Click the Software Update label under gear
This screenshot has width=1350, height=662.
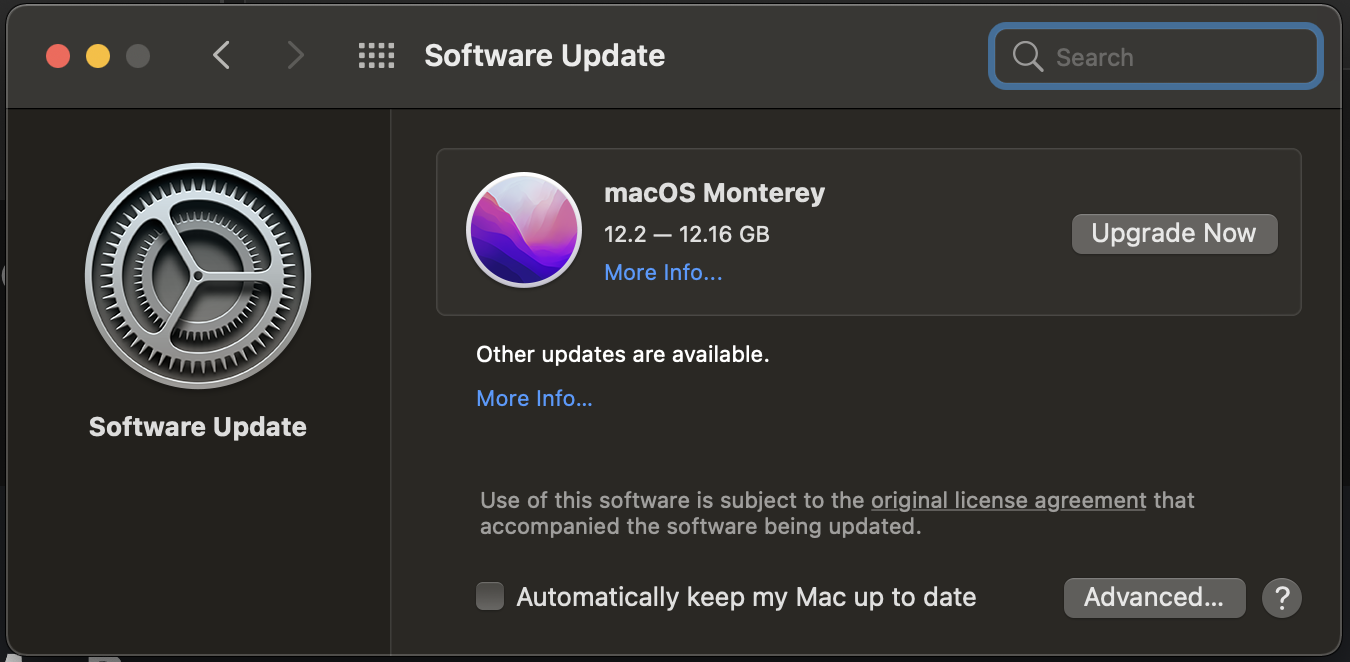[x=198, y=427]
